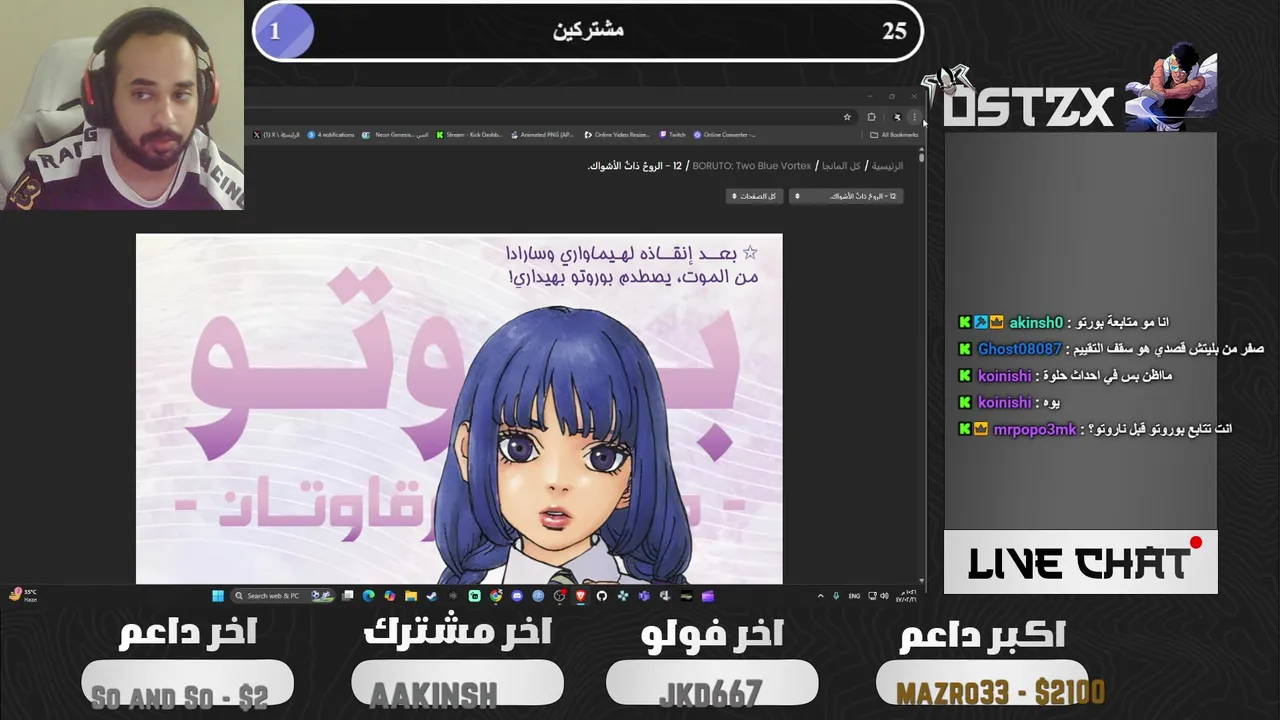This screenshot has width=1280, height=720.
Task: Show hidden system tray icons
Action: [x=821, y=596]
